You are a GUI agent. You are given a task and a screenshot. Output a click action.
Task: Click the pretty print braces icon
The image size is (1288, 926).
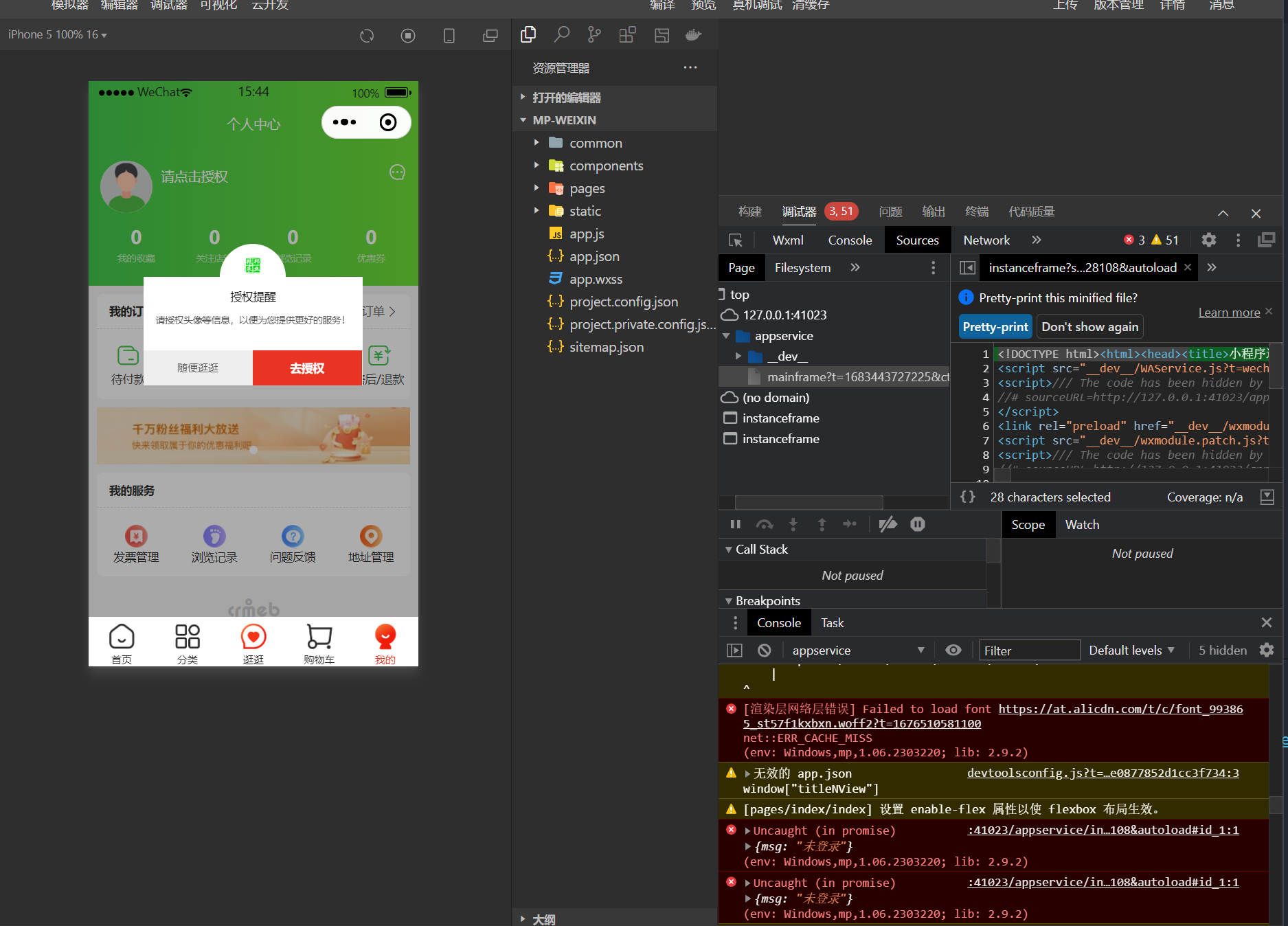click(968, 497)
